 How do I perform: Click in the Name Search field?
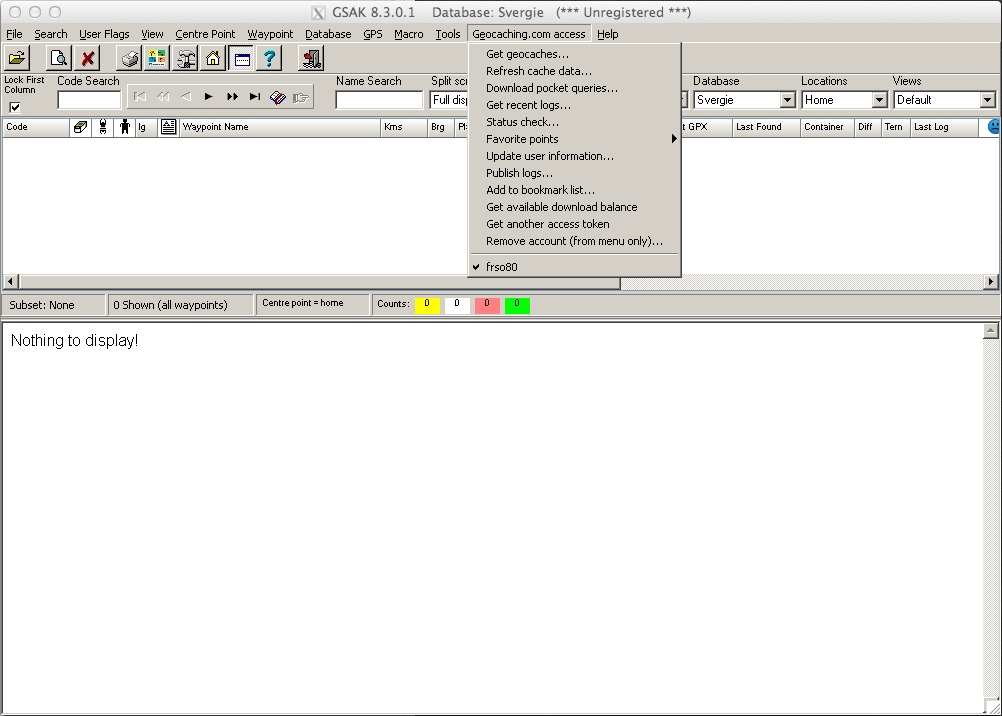click(x=379, y=100)
